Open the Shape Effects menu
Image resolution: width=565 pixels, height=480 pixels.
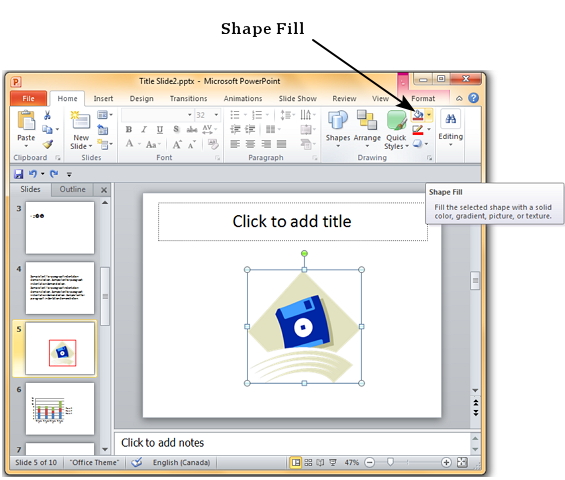(x=420, y=144)
